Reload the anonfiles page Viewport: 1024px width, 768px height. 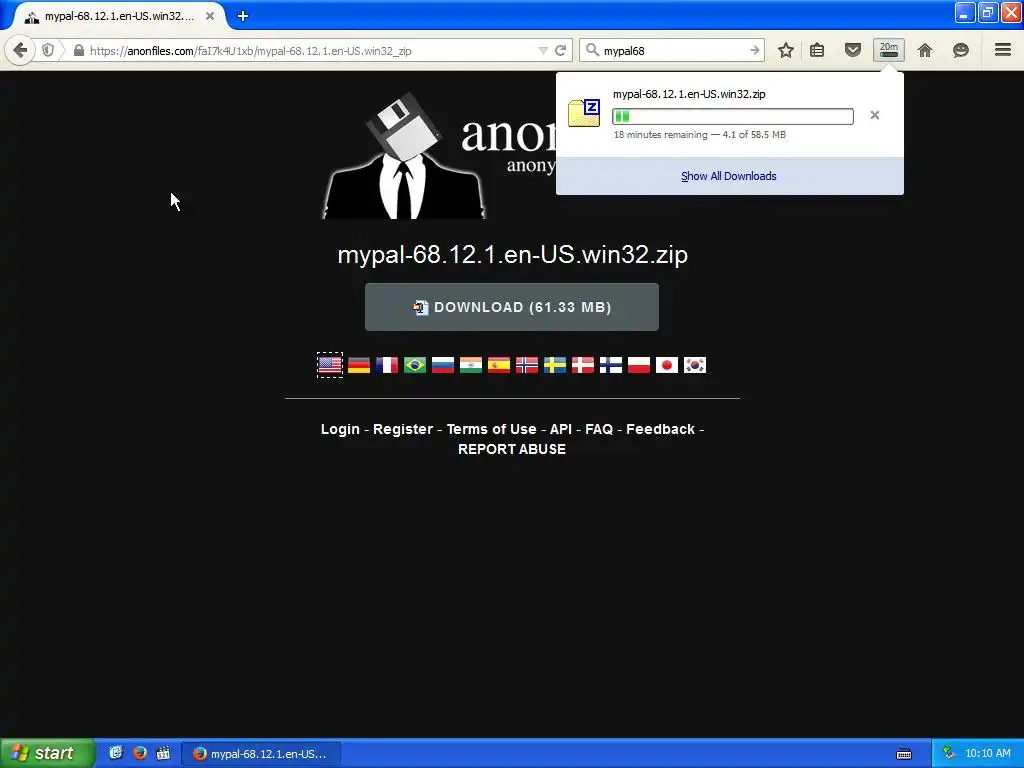tap(560, 50)
